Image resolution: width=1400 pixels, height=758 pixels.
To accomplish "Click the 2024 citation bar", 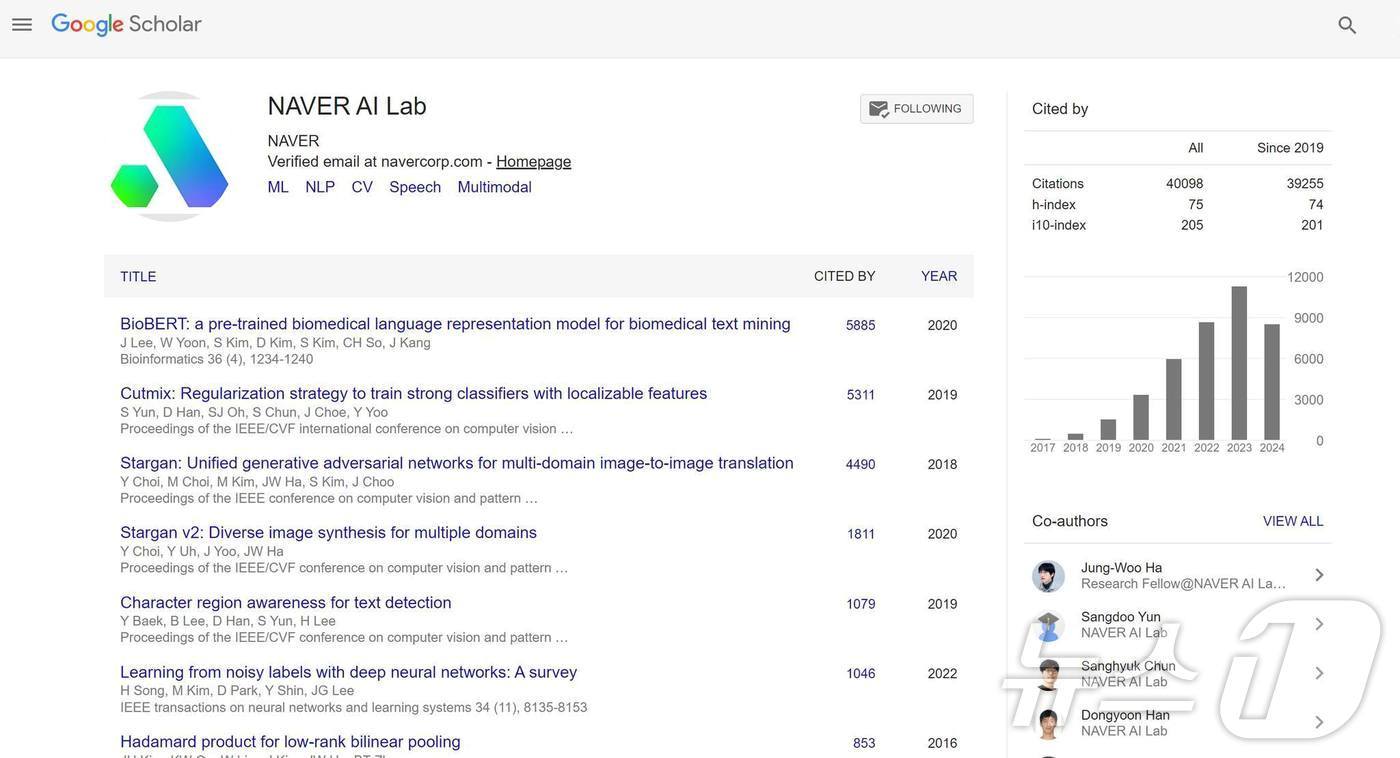I will pyautogui.click(x=1272, y=382).
